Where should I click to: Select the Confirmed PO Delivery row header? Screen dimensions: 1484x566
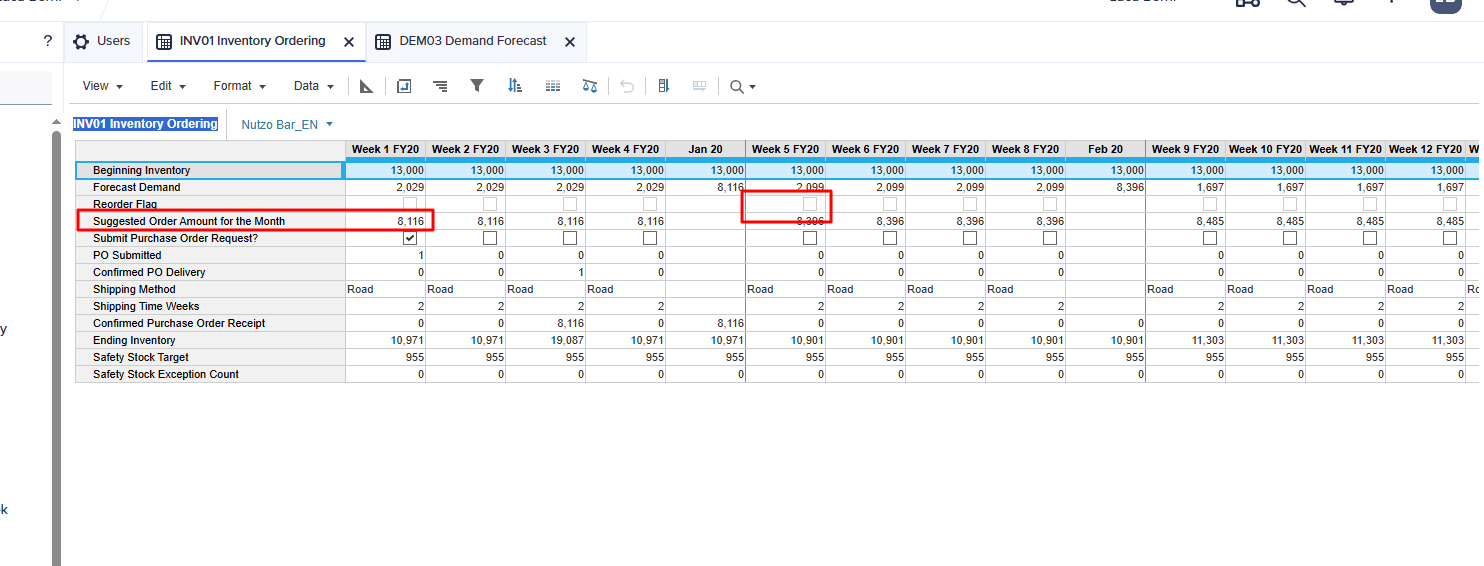point(210,272)
